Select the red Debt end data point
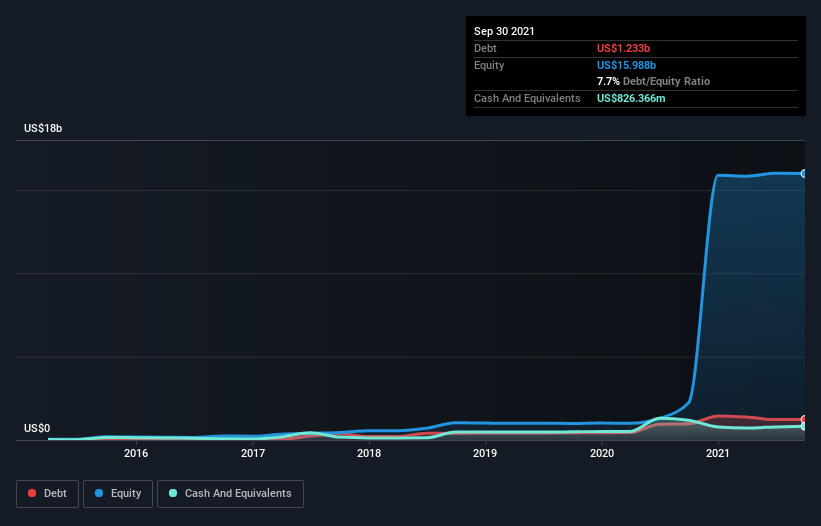 point(804,419)
